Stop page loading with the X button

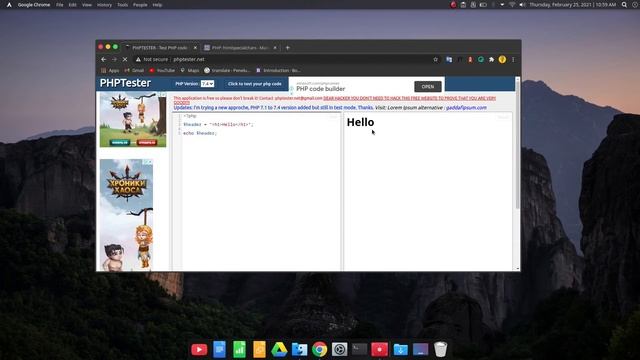tap(125, 60)
